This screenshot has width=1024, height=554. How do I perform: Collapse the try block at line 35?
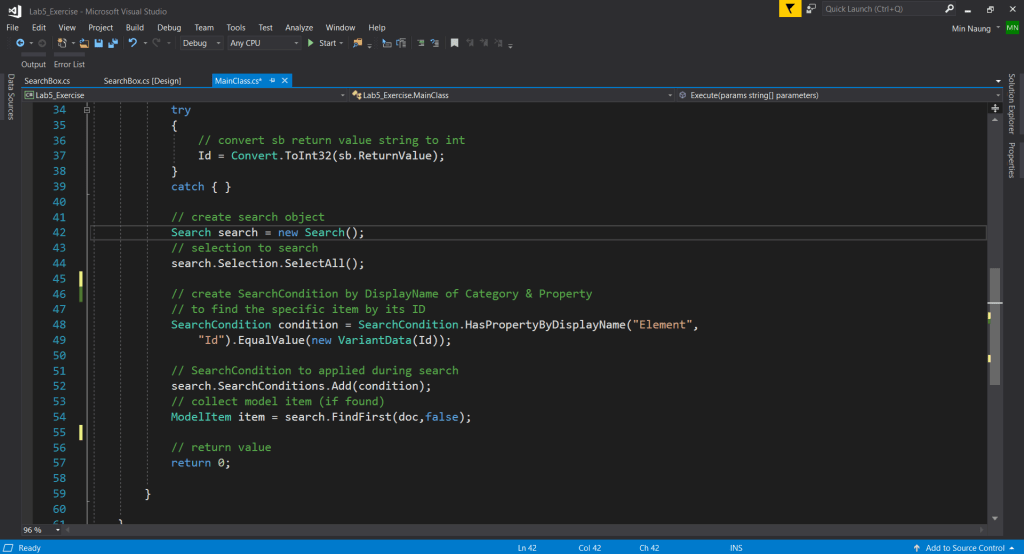[x=87, y=110]
